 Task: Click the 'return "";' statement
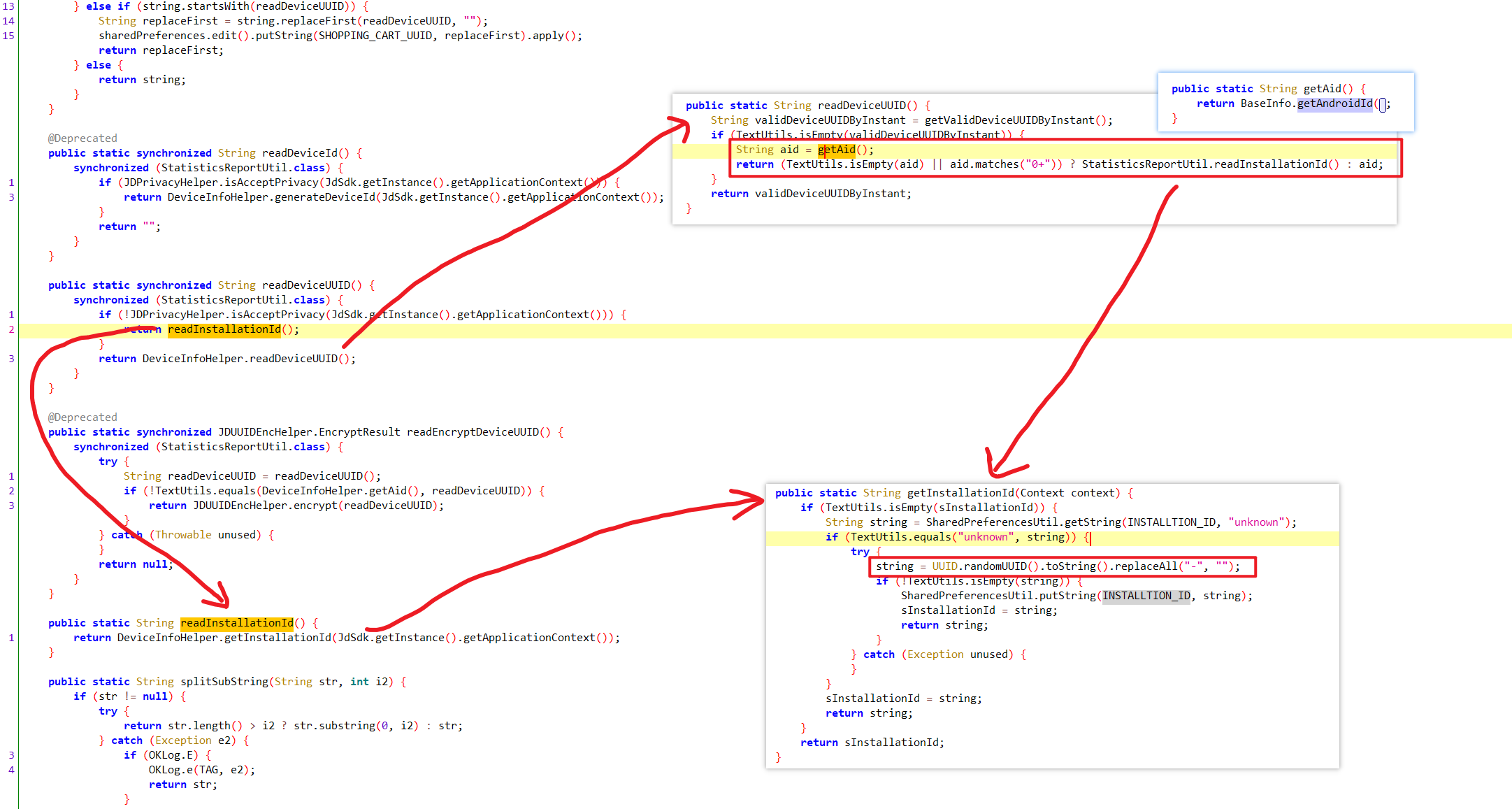pos(129,227)
